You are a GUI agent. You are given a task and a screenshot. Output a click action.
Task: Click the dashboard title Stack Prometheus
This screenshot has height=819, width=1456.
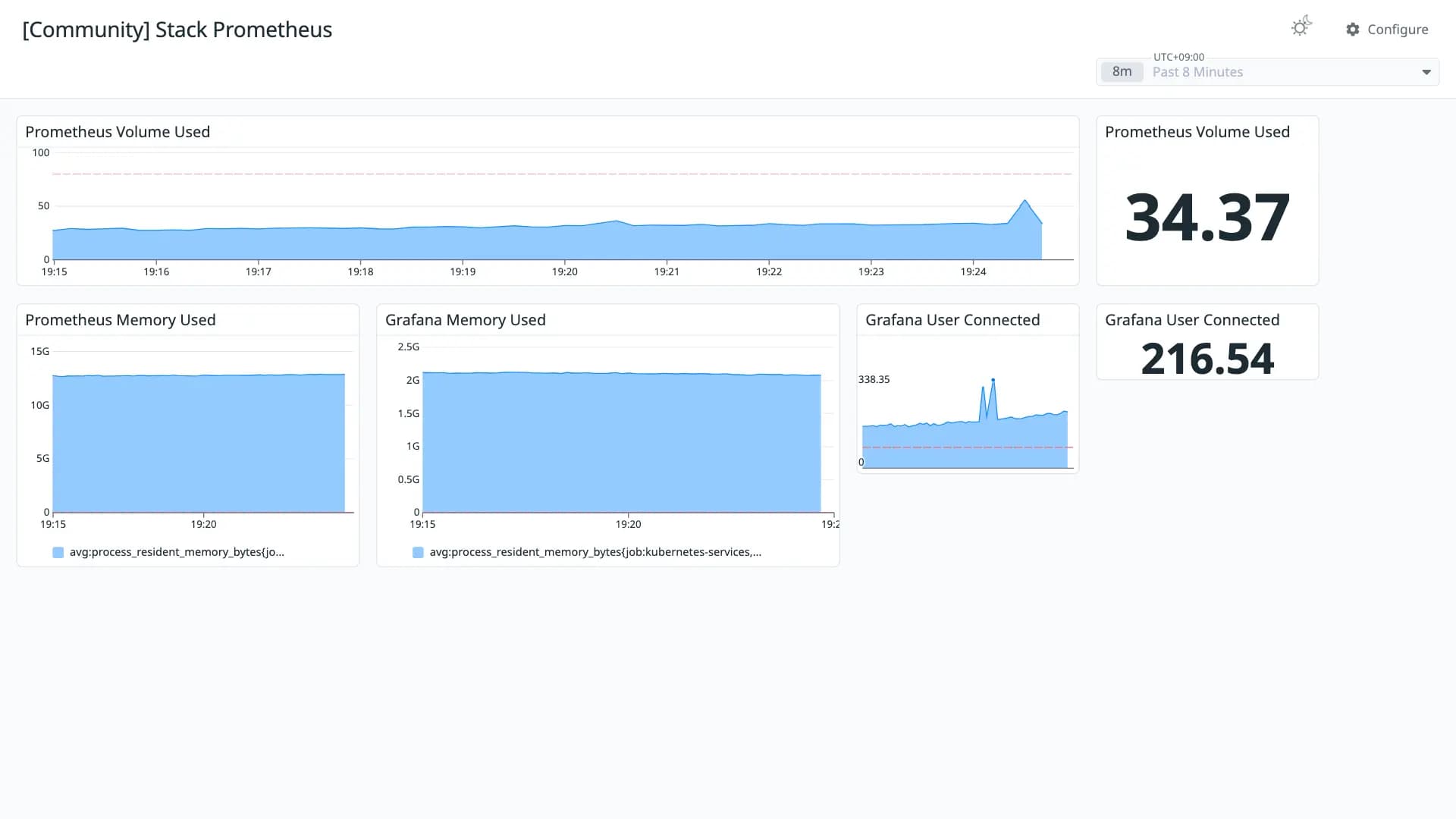pos(177,30)
